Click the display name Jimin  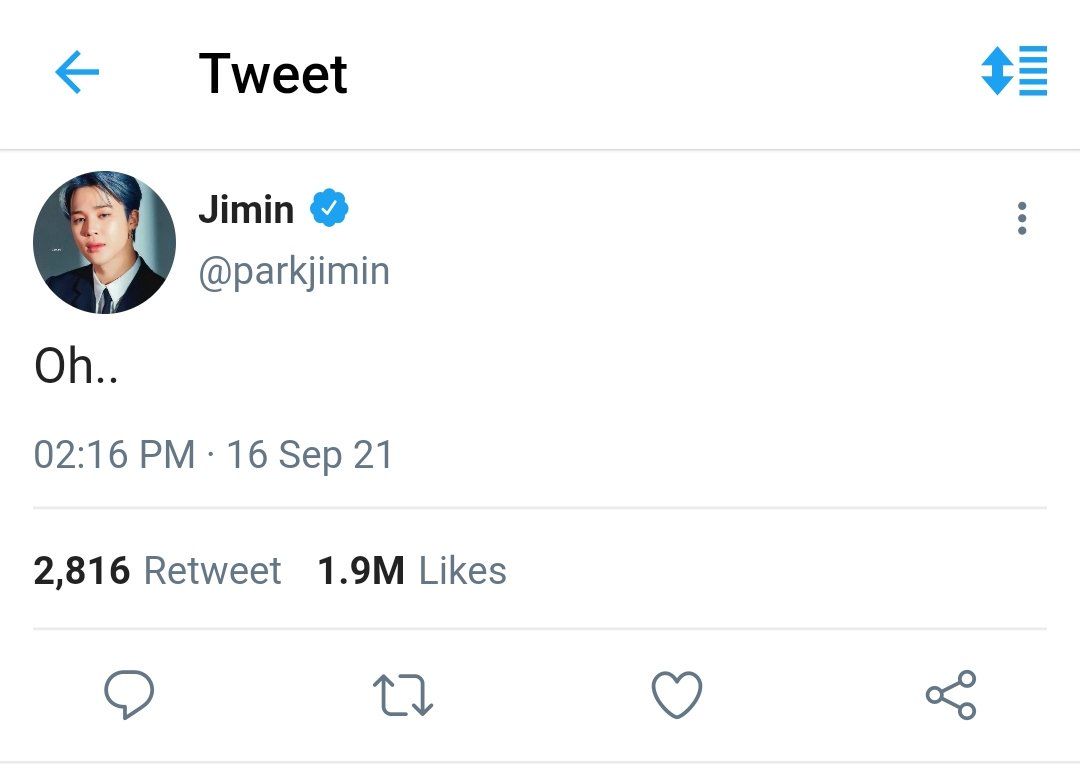click(247, 209)
